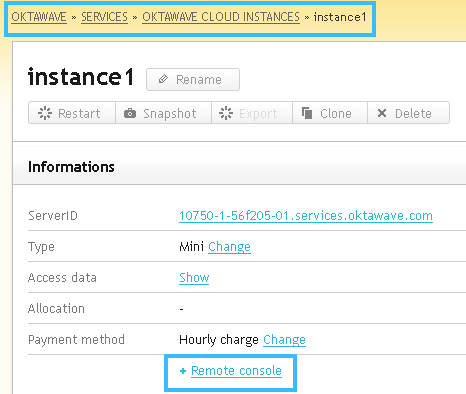Image resolution: width=466 pixels, height=394 pixels.
Task: Change the Hourly charge payment method
Action: [x=284, y=340]
